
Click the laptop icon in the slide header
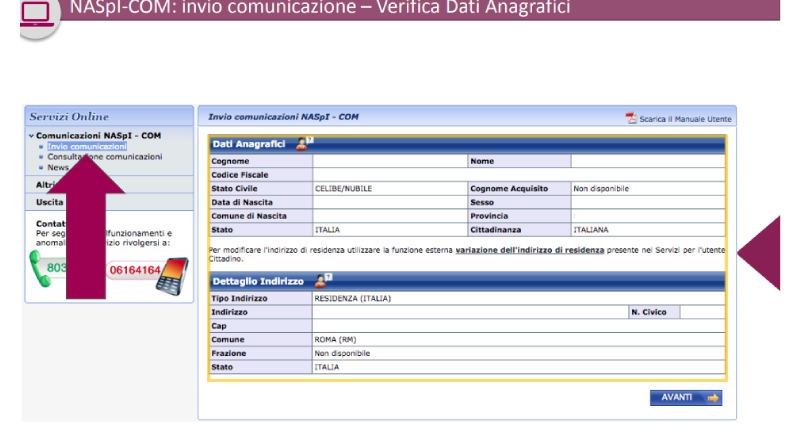coord(37,13)
